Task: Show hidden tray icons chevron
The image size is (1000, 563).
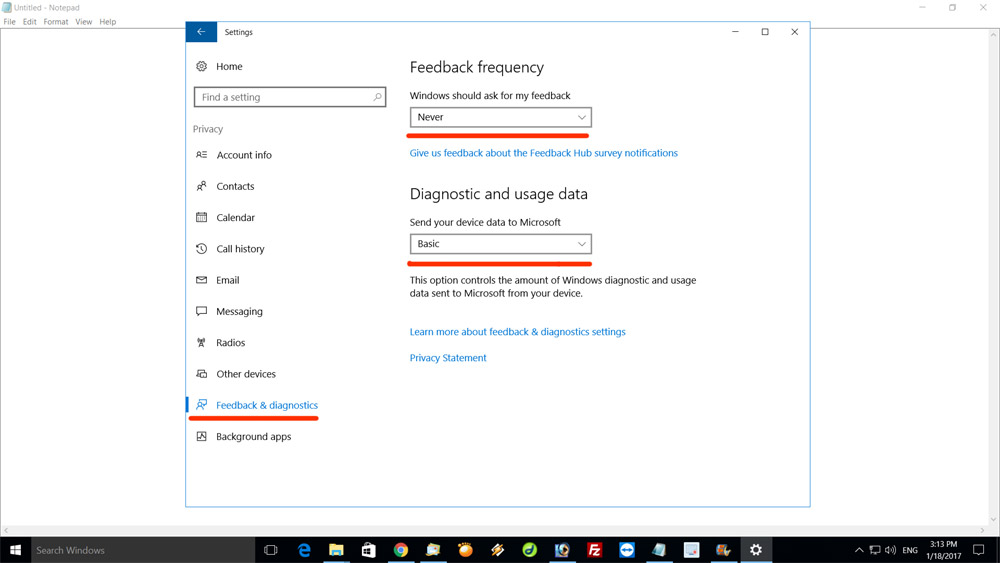Action: [x=859, y=550]
